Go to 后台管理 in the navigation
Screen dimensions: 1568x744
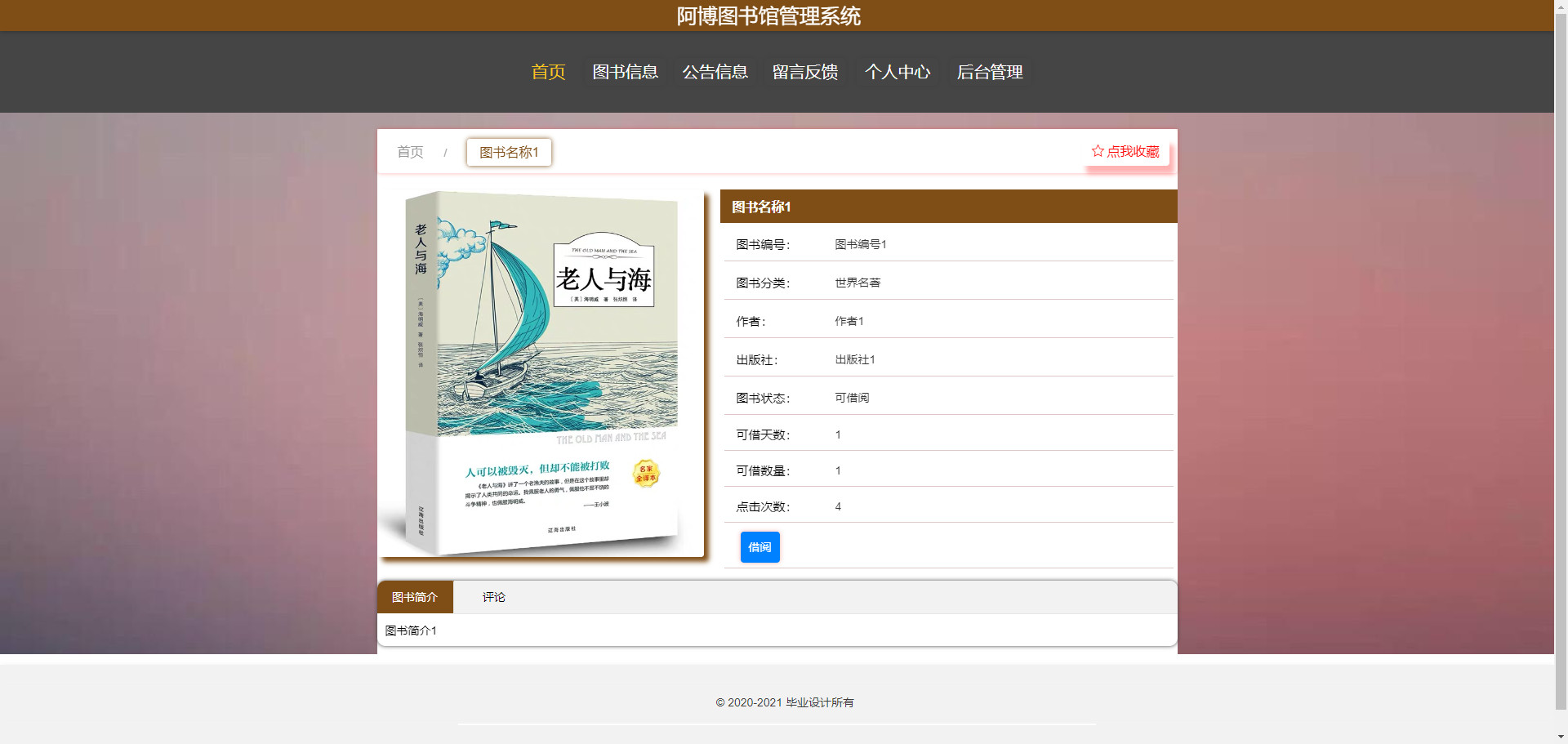point(990,72)
